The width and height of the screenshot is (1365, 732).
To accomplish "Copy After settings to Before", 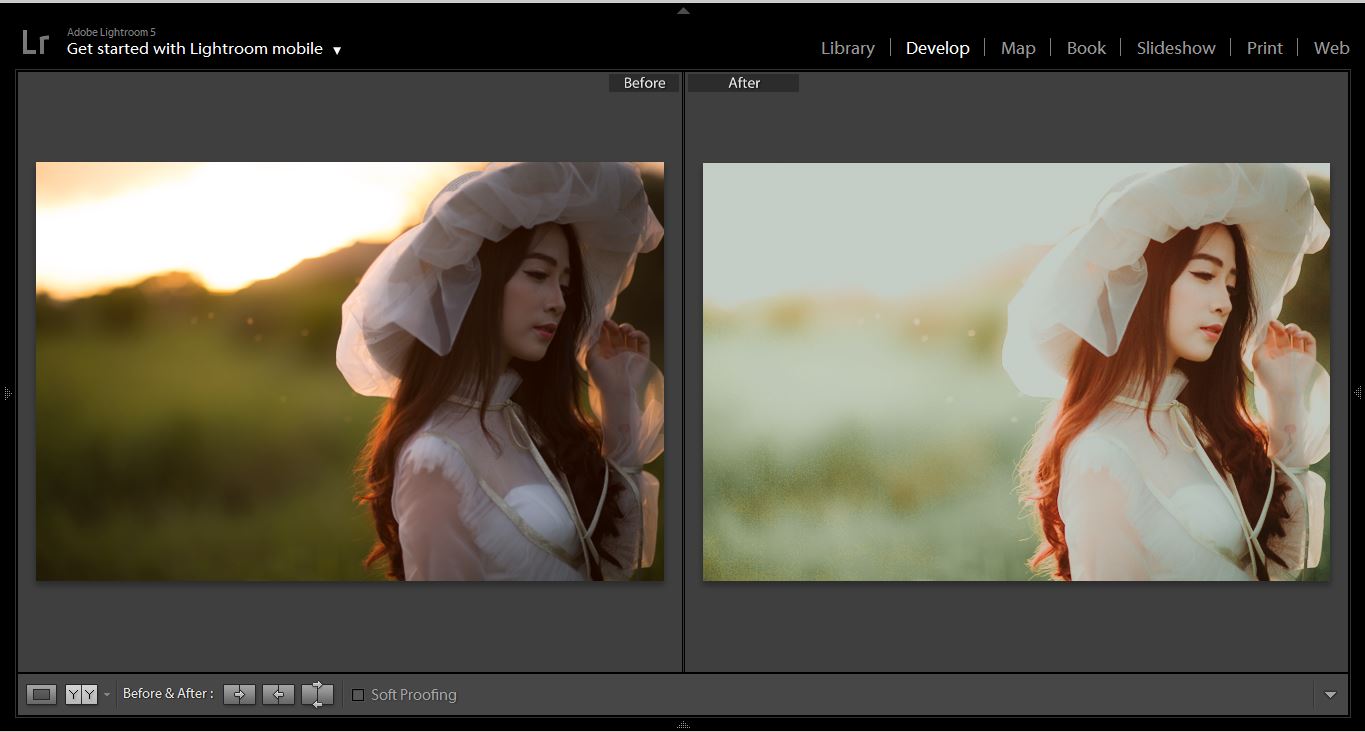I will tap(278, 694).
